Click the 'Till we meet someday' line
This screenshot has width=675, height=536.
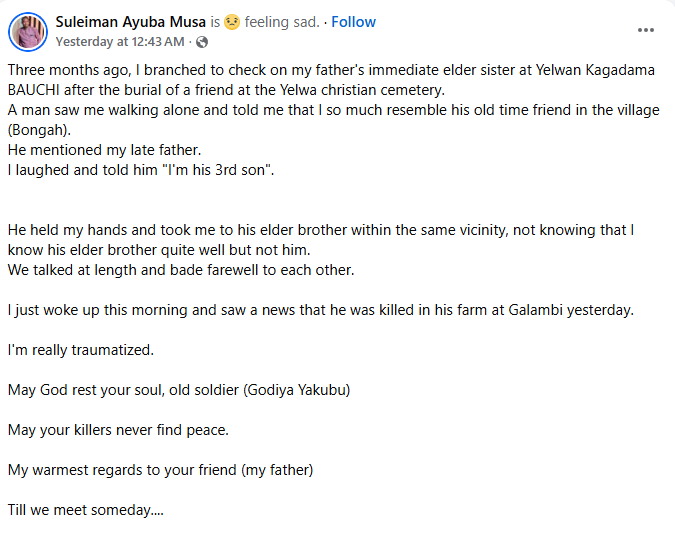[85, 510]
